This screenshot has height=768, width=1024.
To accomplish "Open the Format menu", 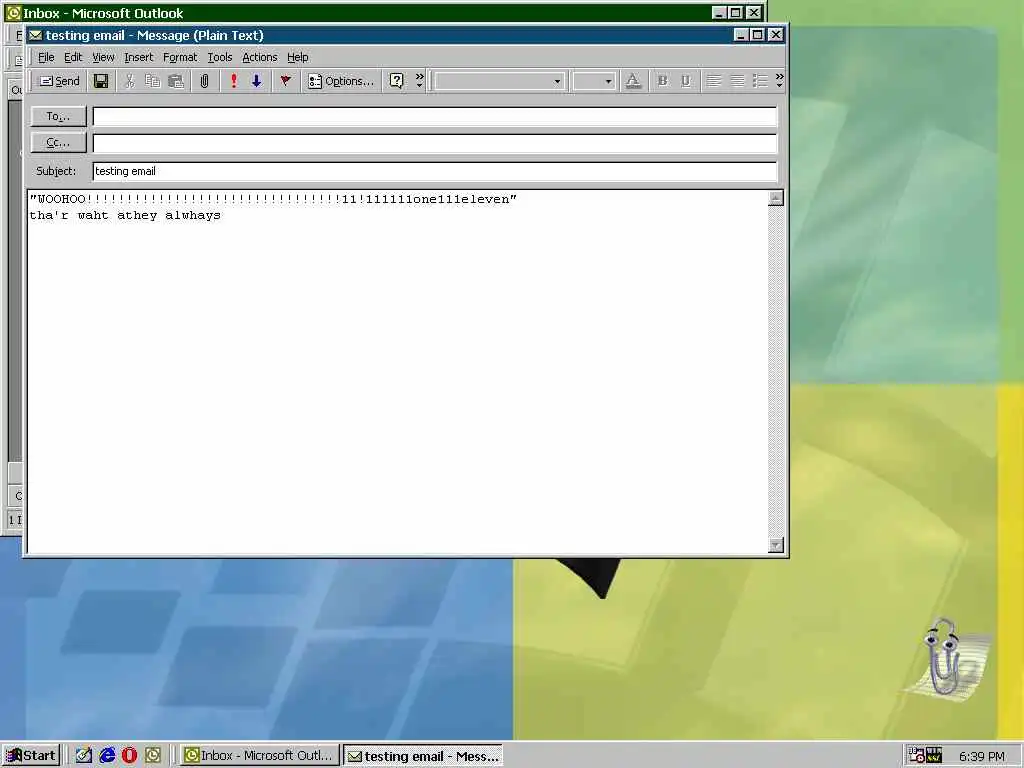I will 180,57.
